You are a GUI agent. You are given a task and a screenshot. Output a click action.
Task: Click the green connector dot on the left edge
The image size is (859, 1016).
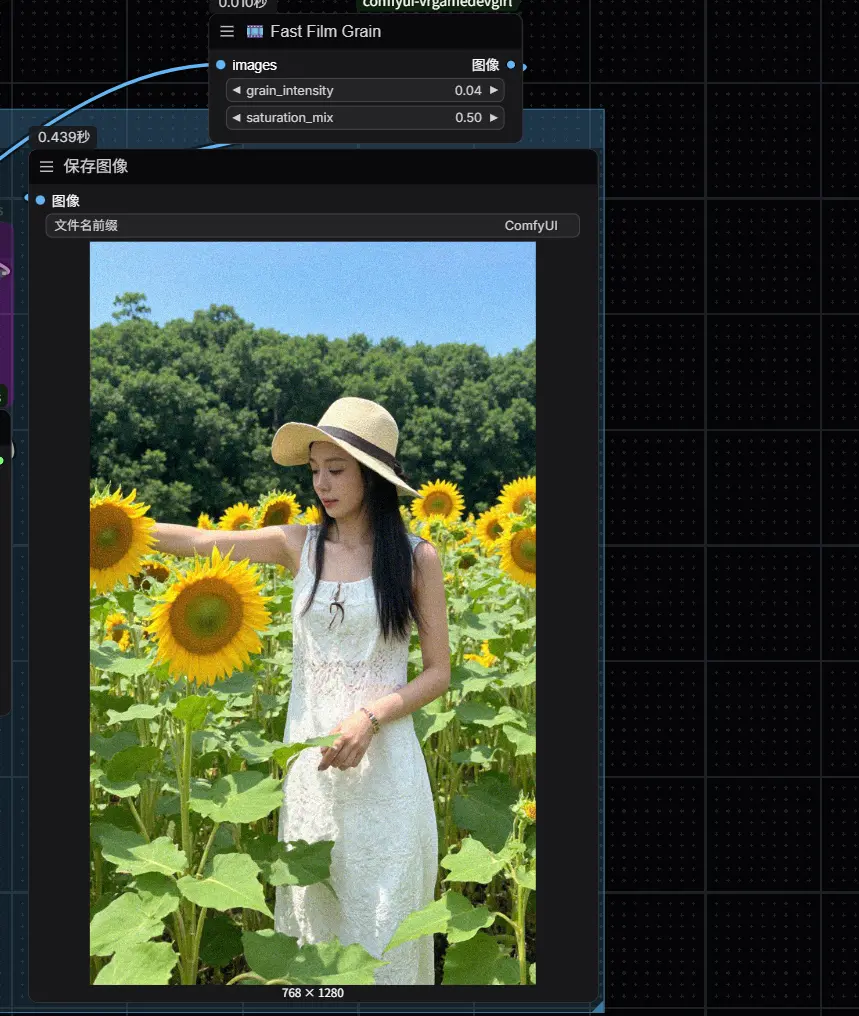pos(1,460)
